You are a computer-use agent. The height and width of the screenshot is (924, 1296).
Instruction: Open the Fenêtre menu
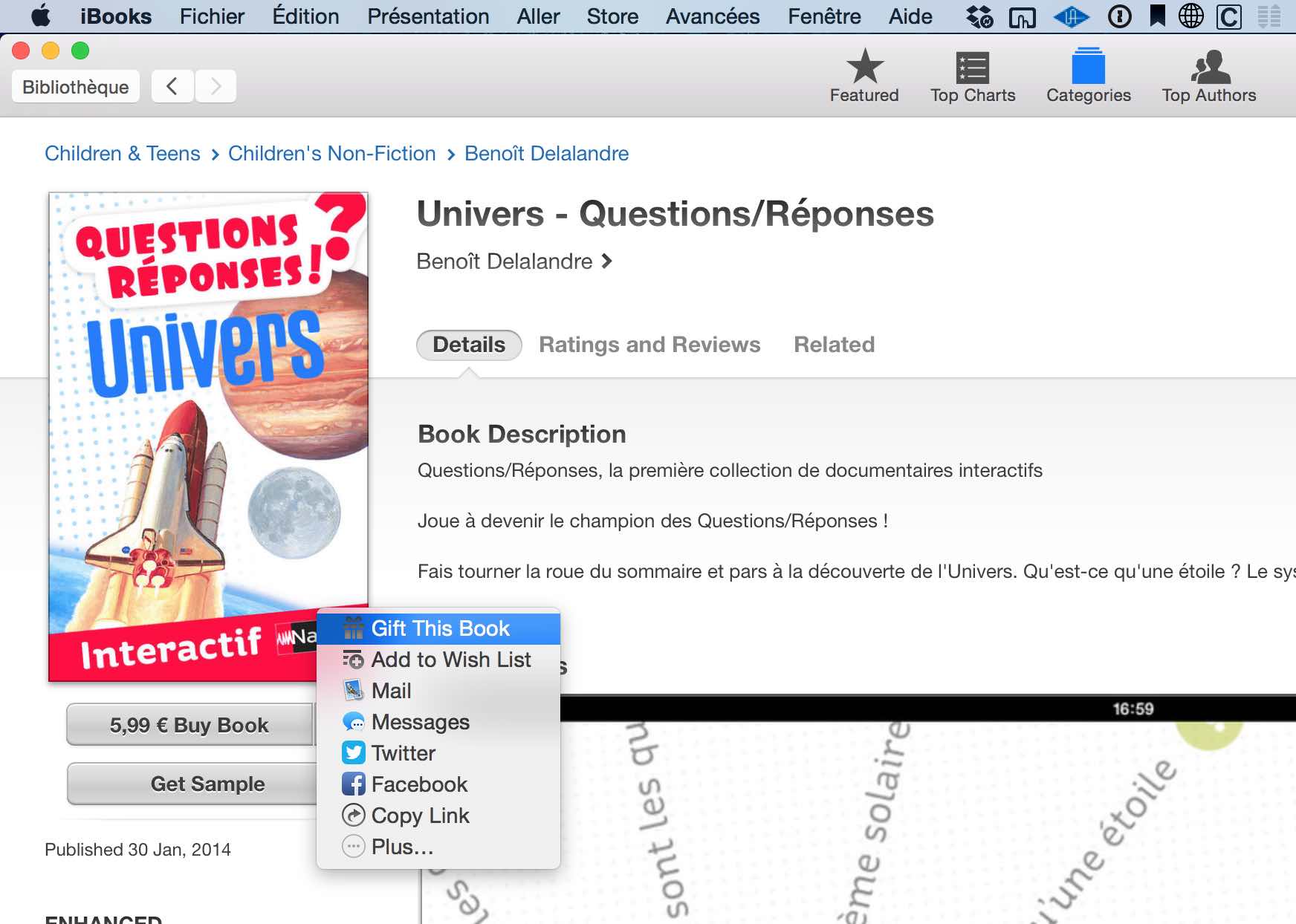click(824, 16)
